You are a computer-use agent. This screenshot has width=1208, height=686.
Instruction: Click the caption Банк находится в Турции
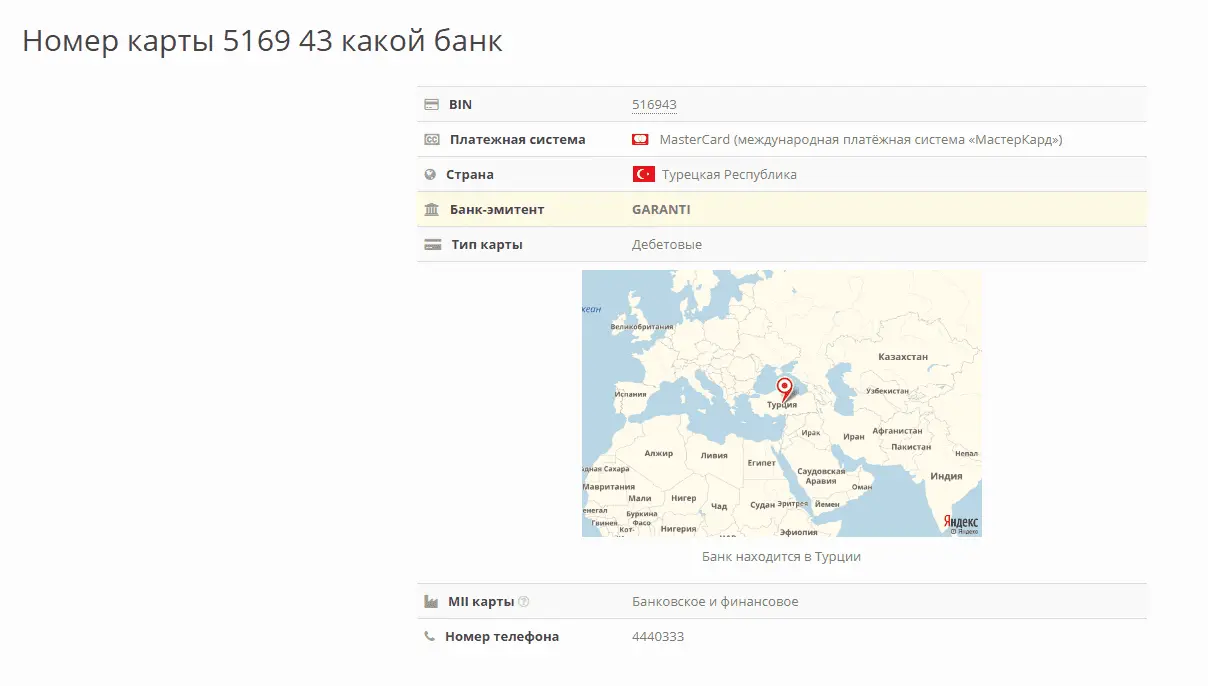(x=781, y=556)
